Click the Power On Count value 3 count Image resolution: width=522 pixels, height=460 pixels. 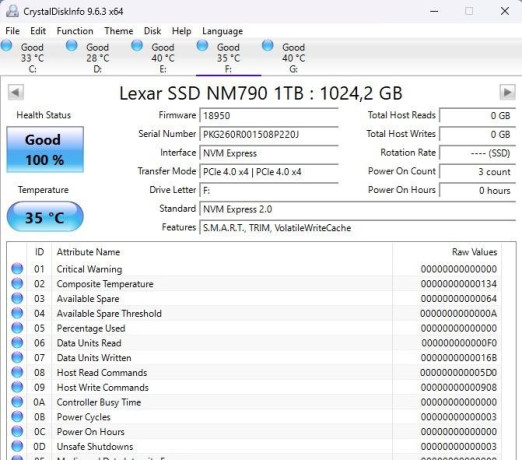[477, 172]
